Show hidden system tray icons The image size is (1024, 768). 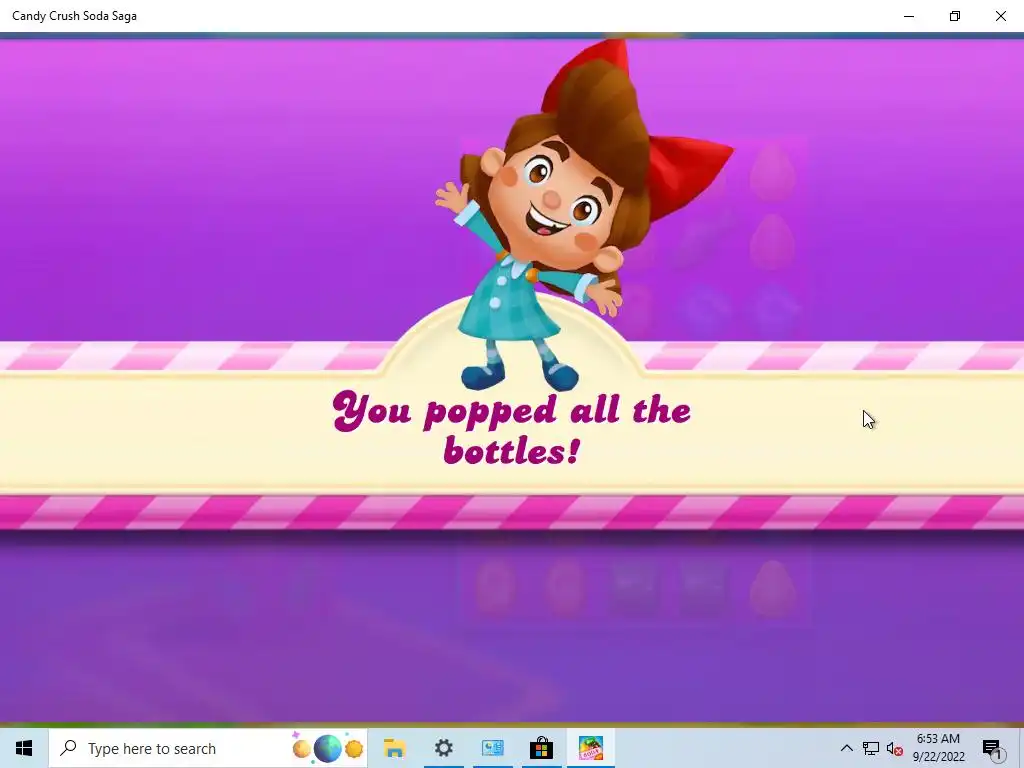click(846, 748)
